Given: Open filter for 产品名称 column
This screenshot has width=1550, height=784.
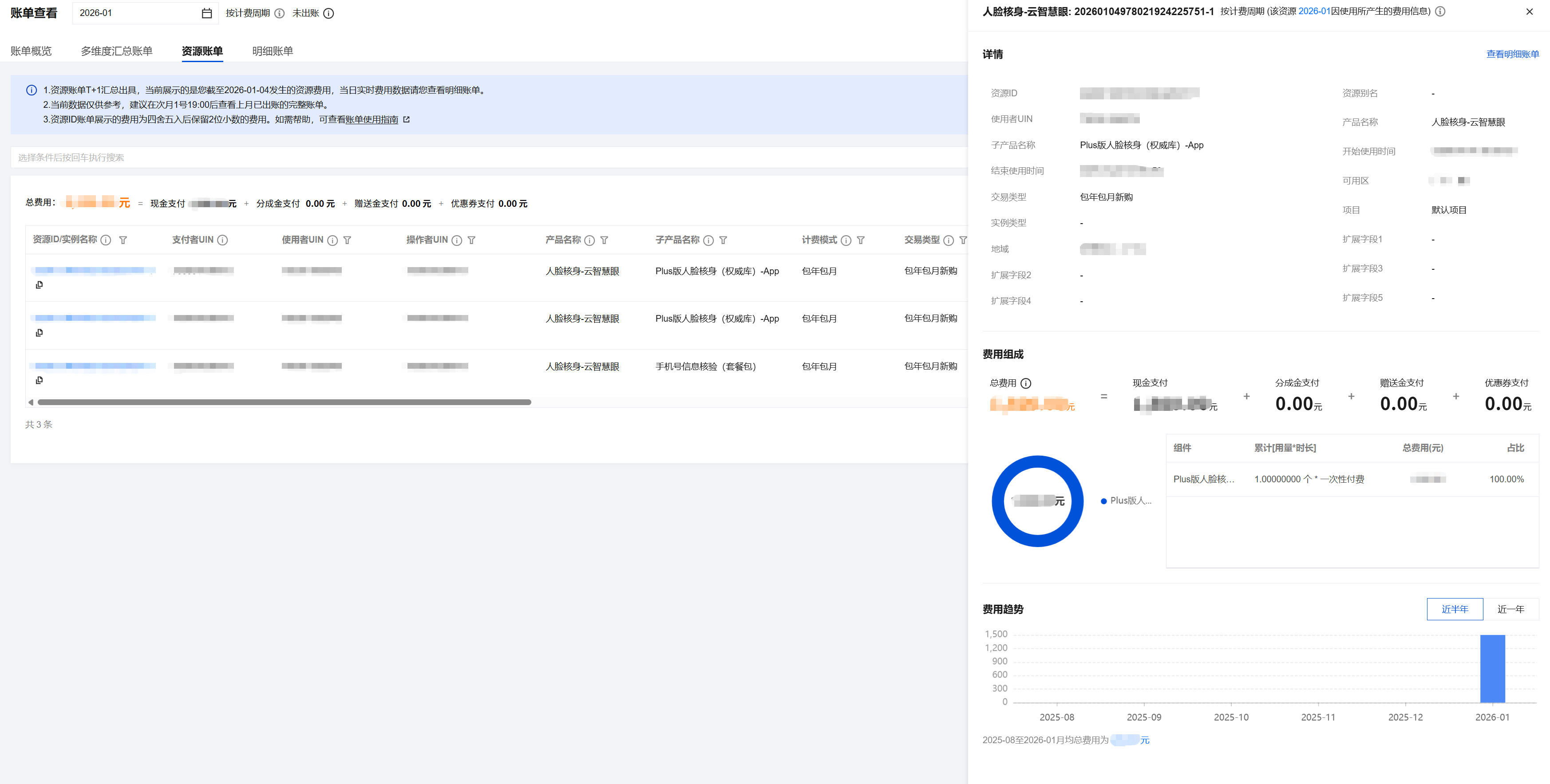Looking at the screenshot, I should click(x=604, y=240).
